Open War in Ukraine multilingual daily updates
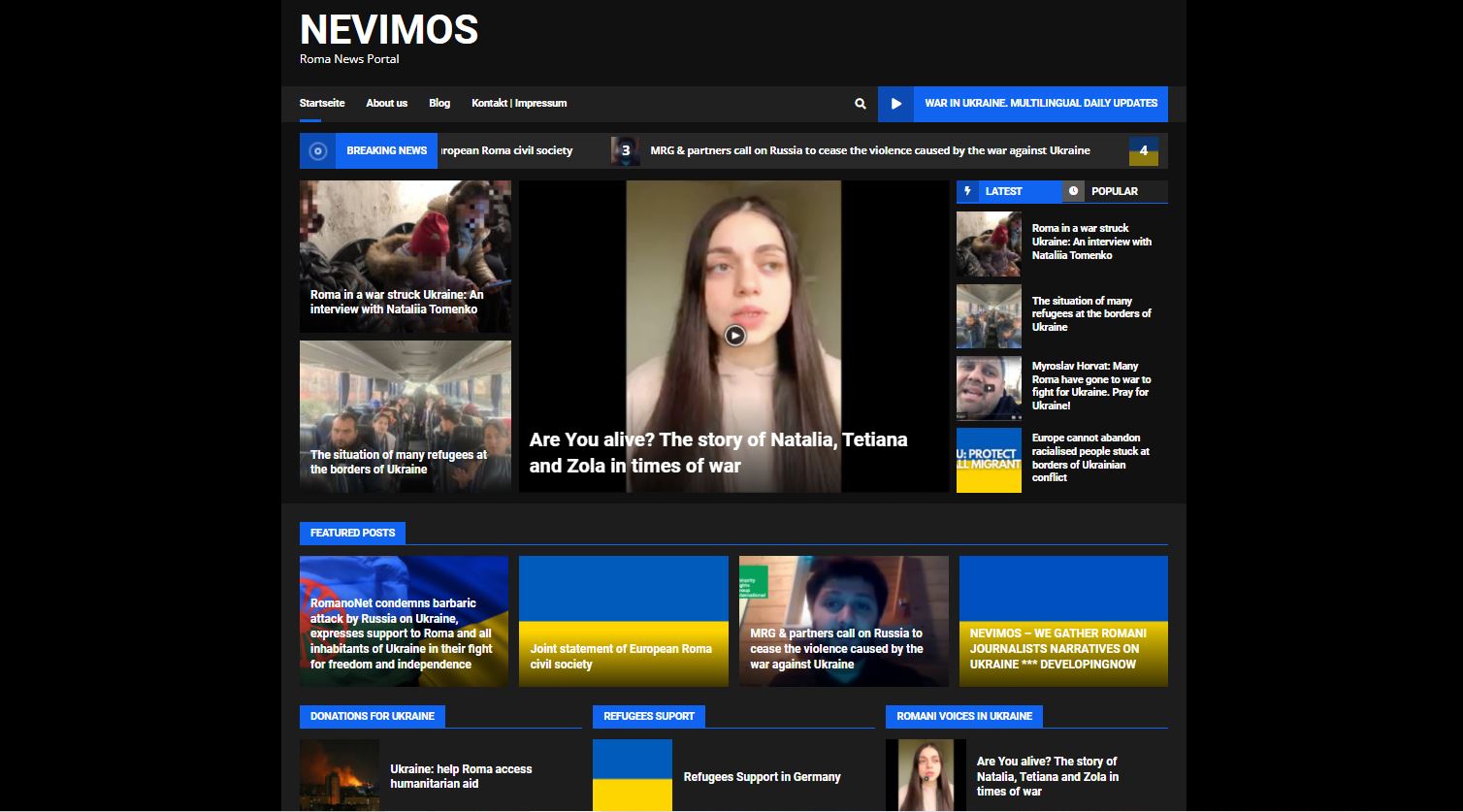 click(x=1041, y=103)
